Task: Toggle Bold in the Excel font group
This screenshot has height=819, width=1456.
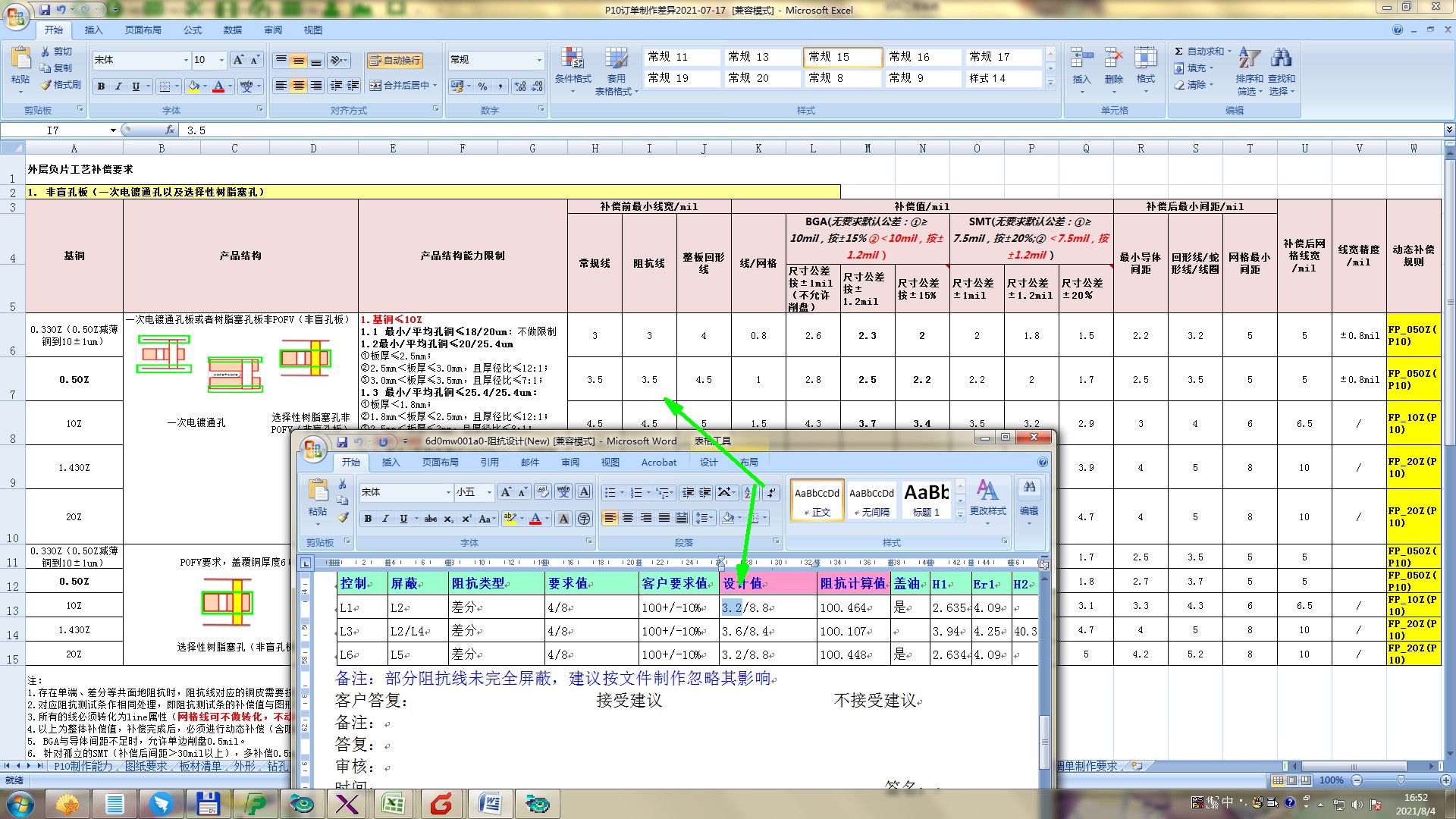Action: [101, 86]
